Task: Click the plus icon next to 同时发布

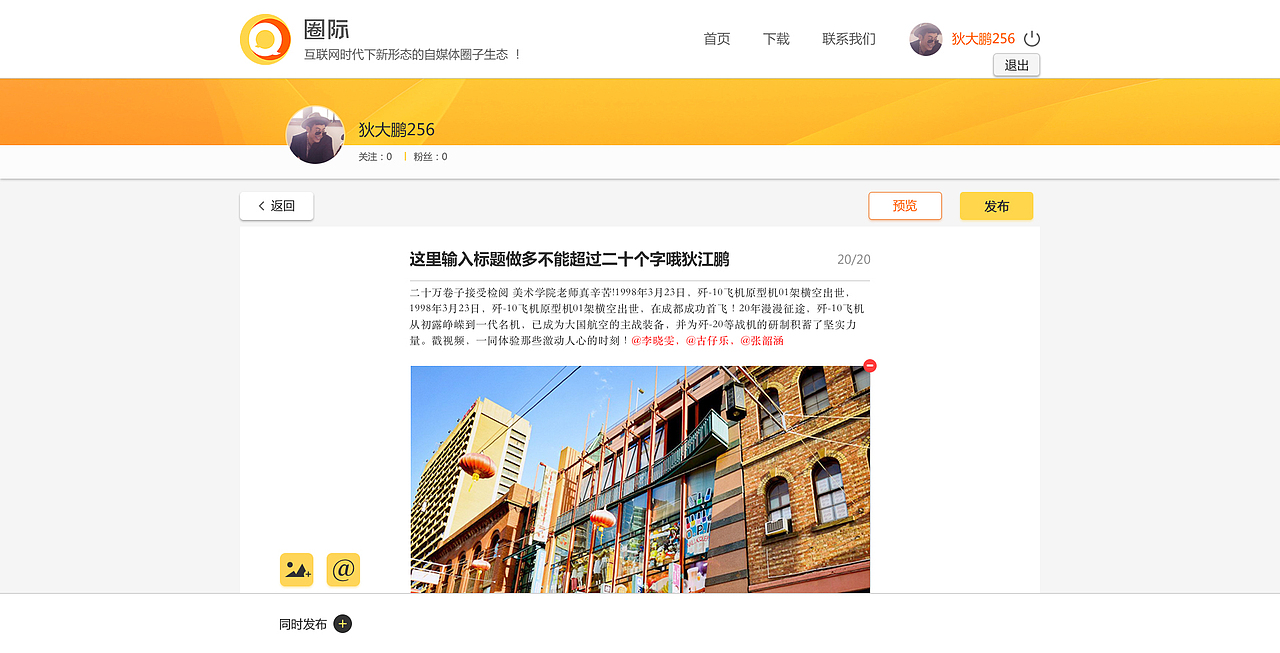Action: 343,623
